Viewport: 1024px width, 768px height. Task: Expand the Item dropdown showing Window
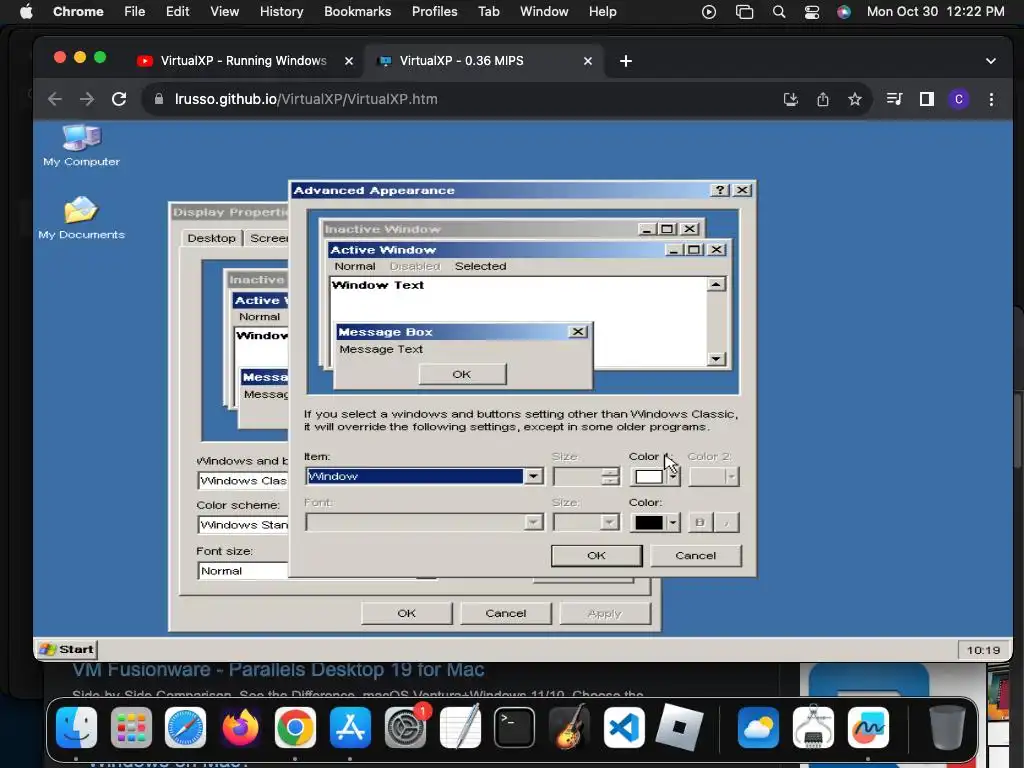534,476
